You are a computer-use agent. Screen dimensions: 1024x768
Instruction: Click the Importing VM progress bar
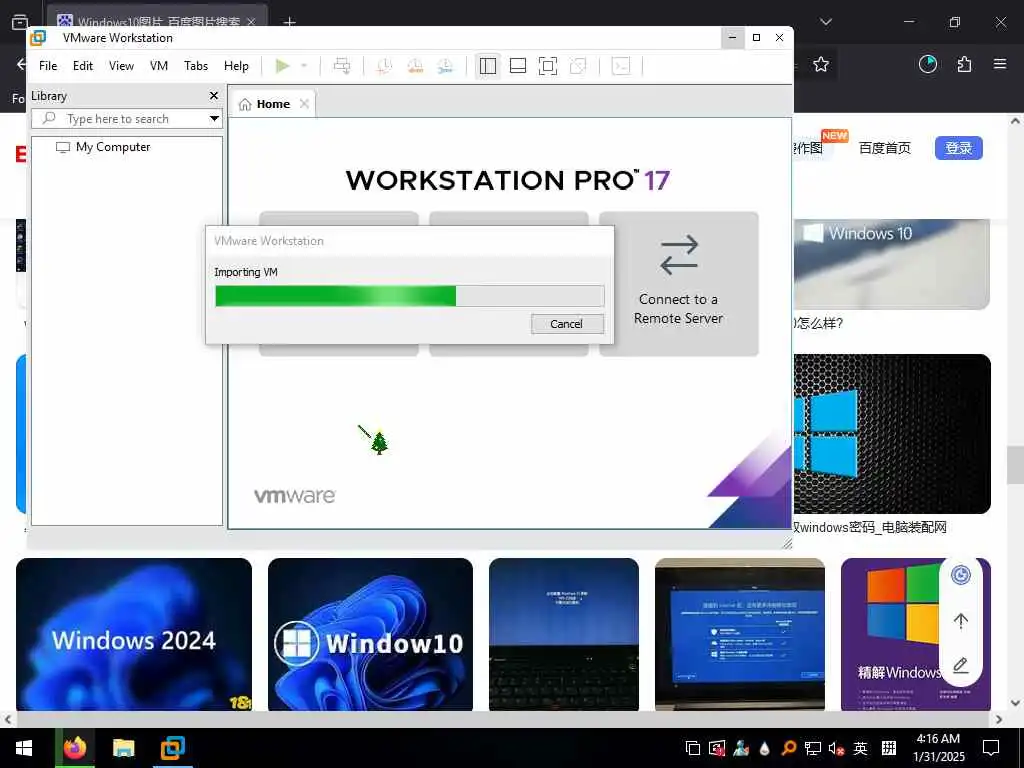point(409,296)
